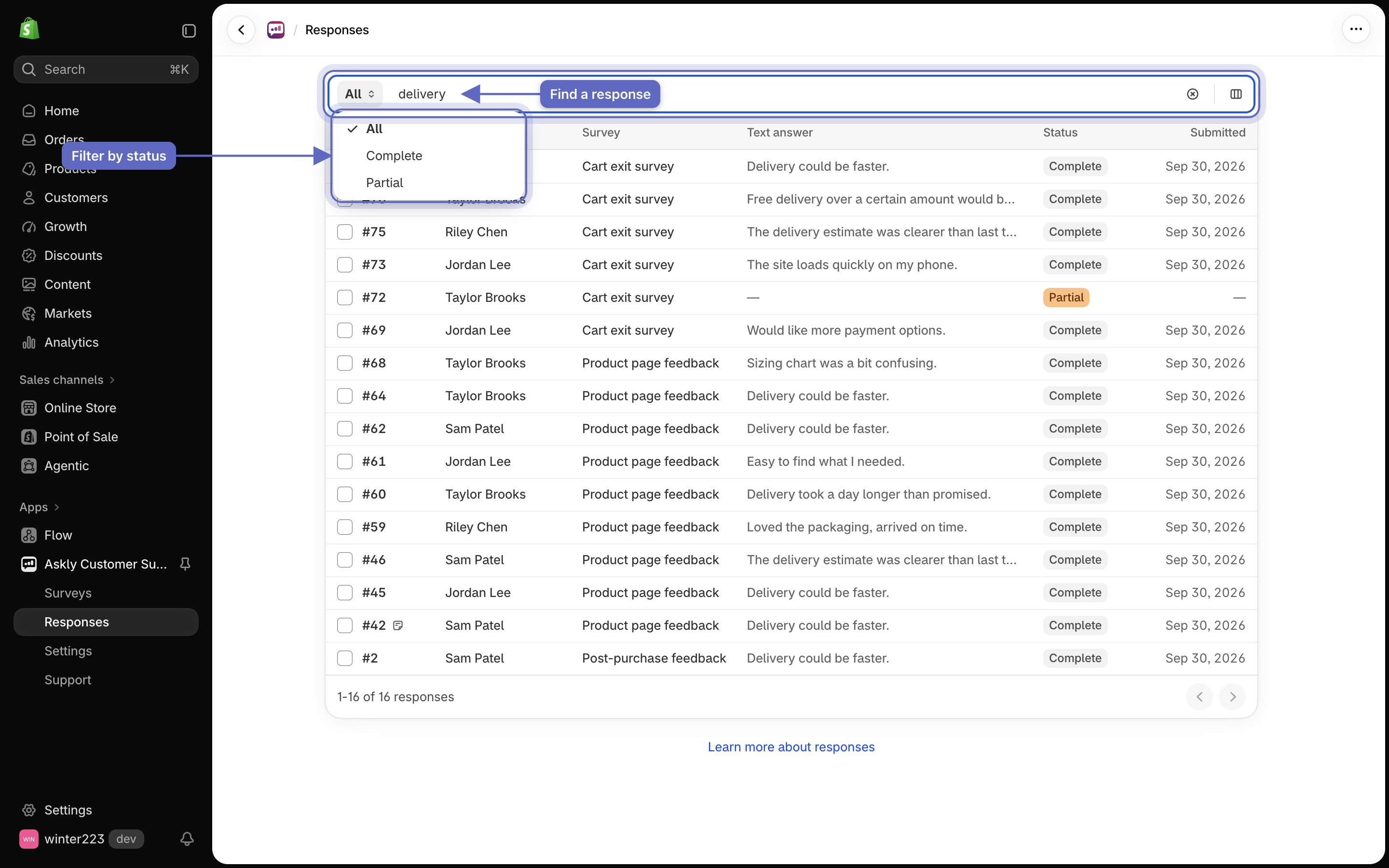Select All in the status menu

[x=429, y=129]
